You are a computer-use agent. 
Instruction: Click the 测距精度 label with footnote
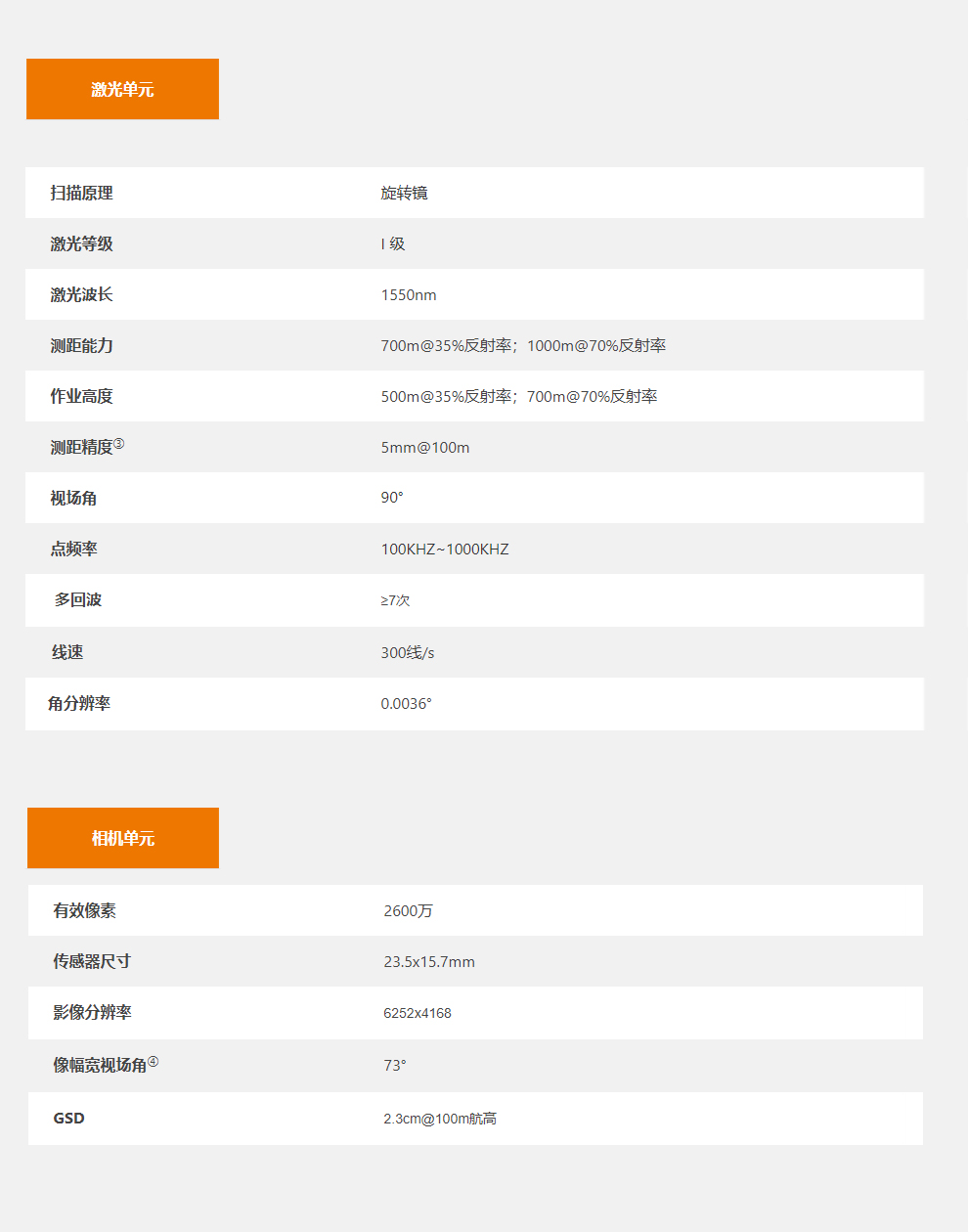click(x=87, y=447)
